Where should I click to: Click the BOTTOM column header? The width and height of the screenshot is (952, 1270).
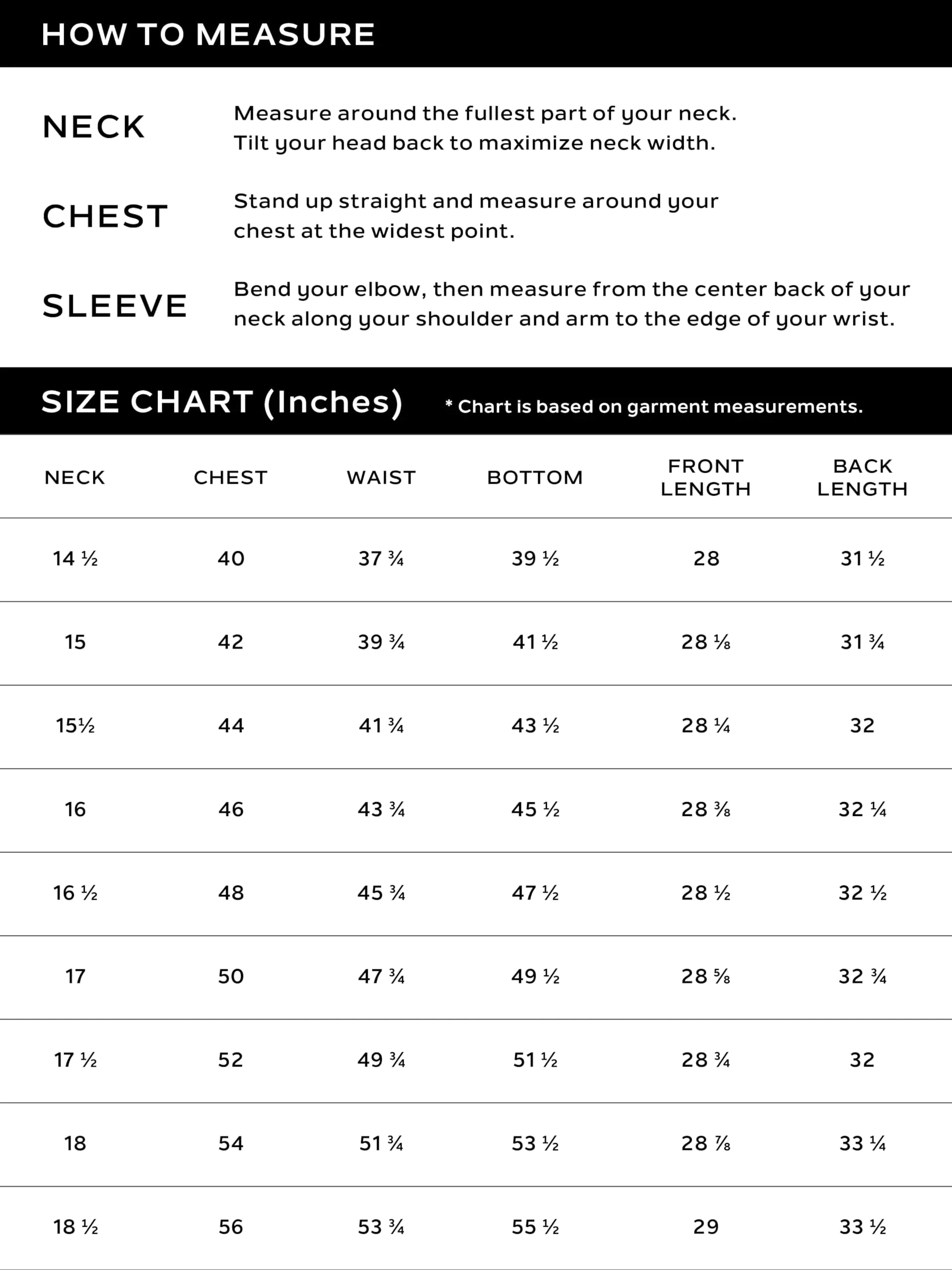(x=535, y=478)
